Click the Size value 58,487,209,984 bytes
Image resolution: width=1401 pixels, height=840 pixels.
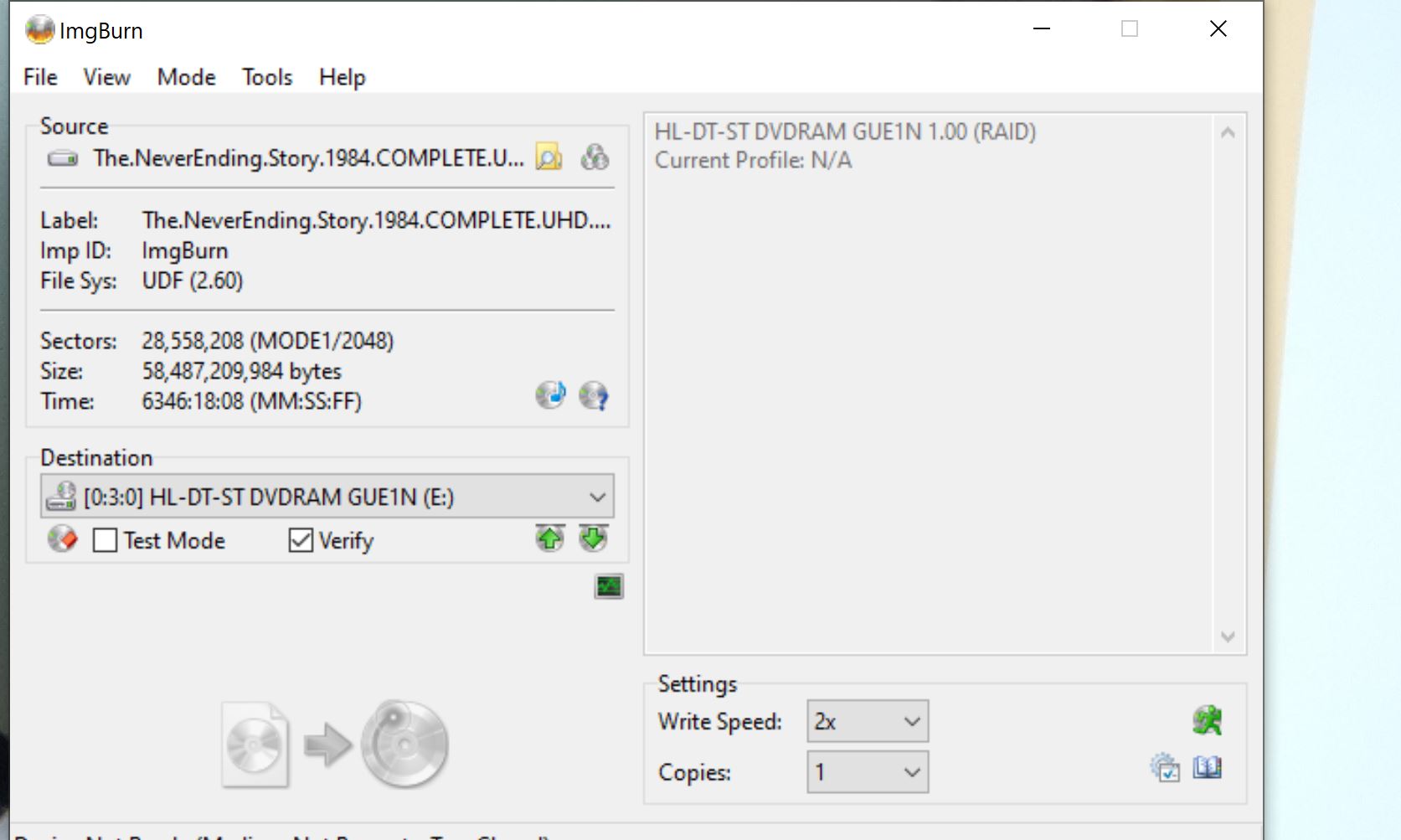pyautogui.click(x=242, y=371)
